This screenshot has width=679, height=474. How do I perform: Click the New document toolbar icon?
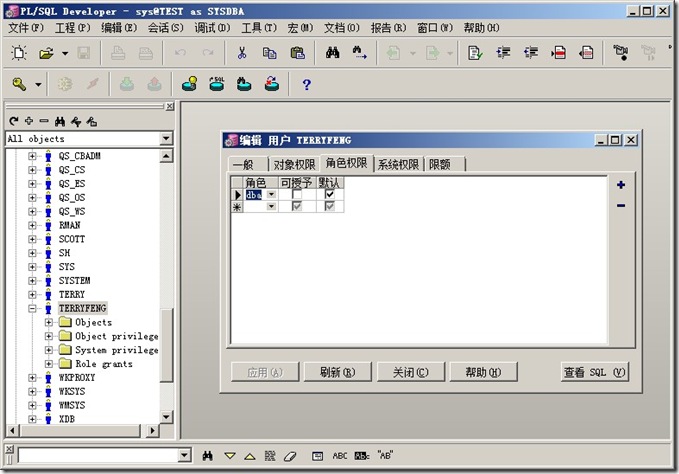pyautogui.click(x=18, y=52)
